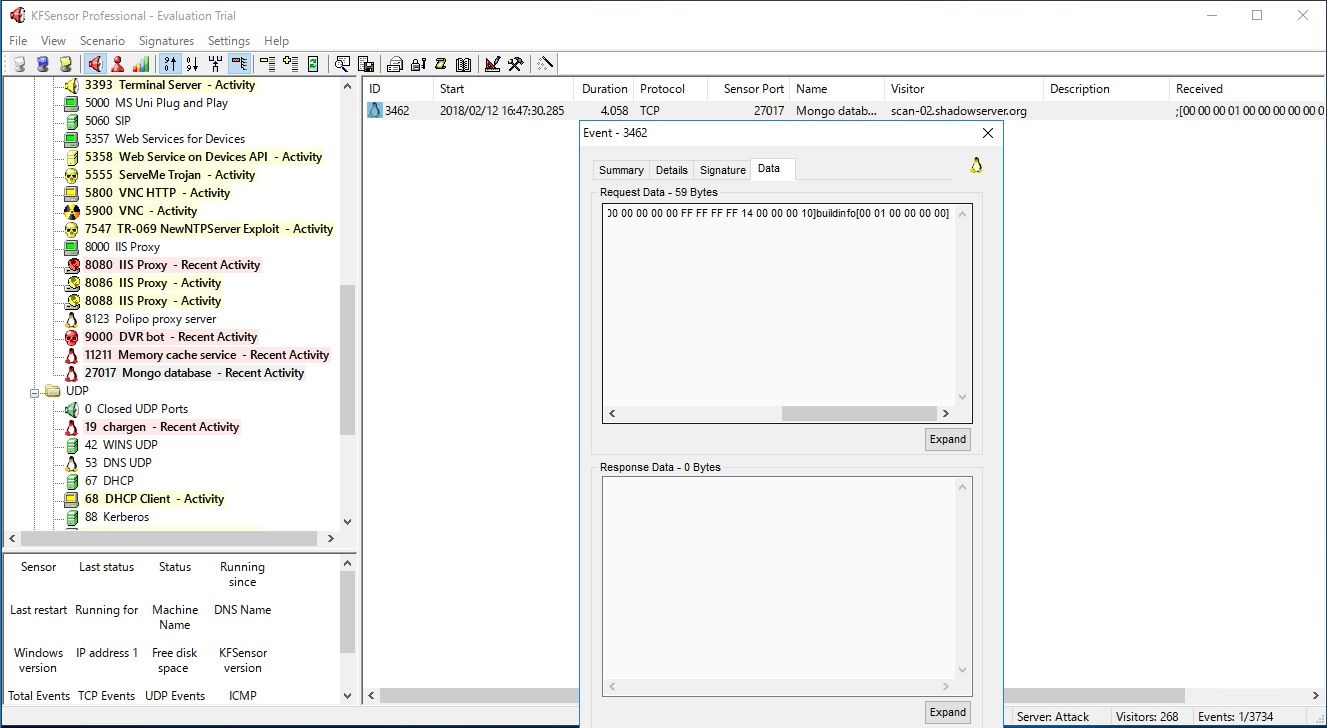Click the ruler and pencil toolbar icon
The width and height of the screenshot is (1327, 728).
click(x=493, y=64)
